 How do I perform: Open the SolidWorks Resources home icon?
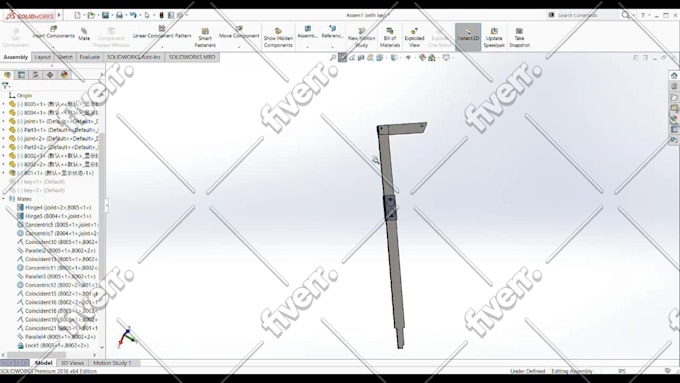(x=674, y=75)
